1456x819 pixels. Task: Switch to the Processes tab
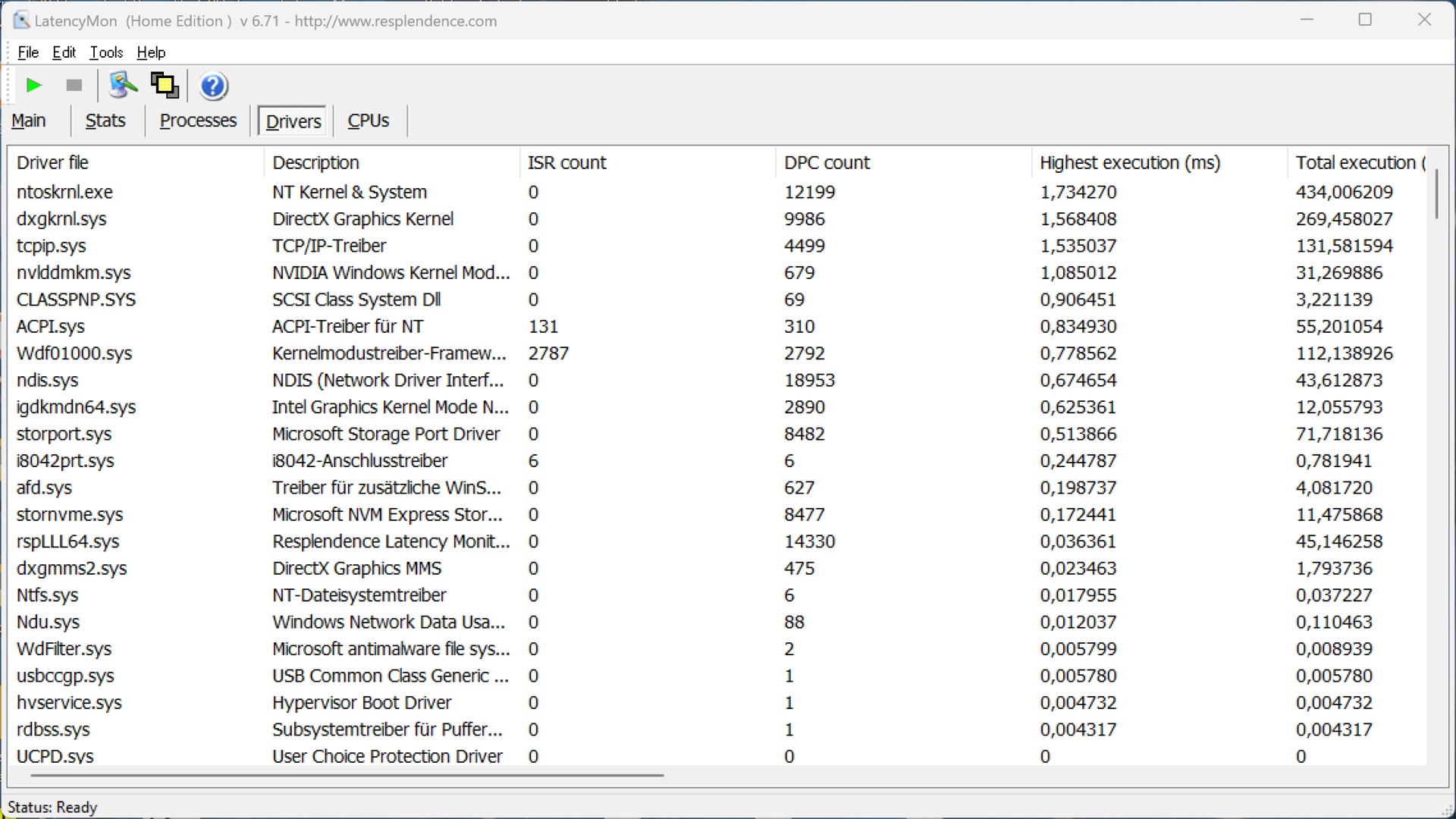click(x=198, y=121)
